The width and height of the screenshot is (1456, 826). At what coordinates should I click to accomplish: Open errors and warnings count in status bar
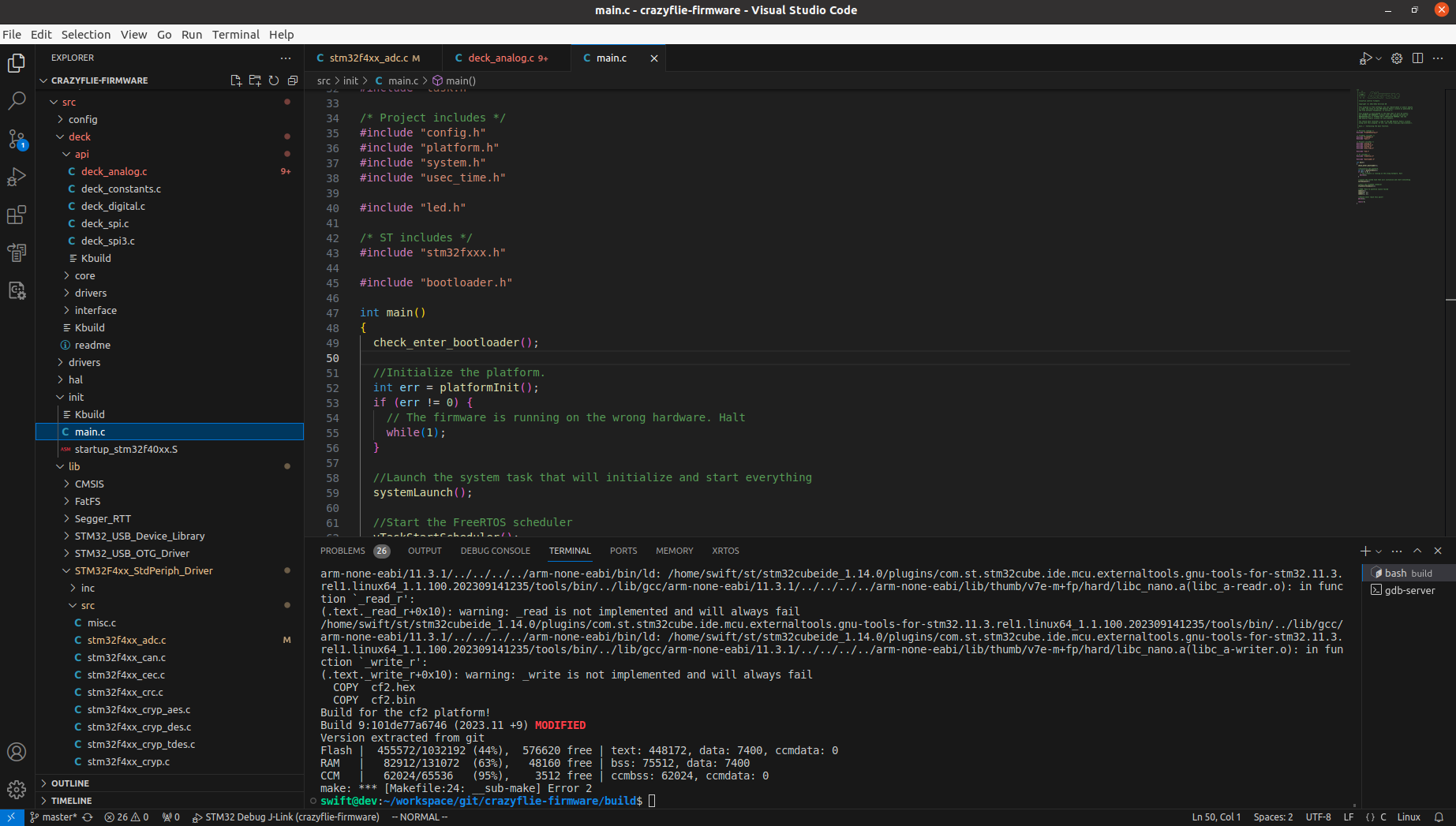126,817
